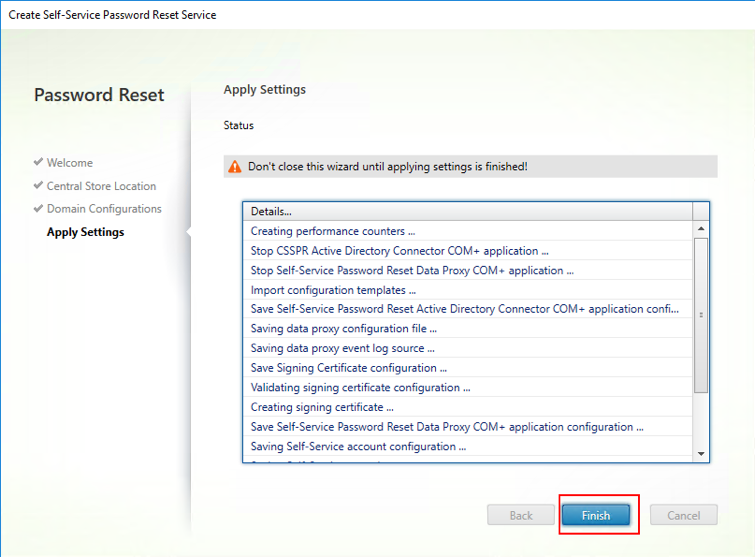Select Saving Self-Service account configuration row

click(x=357, y=446)
